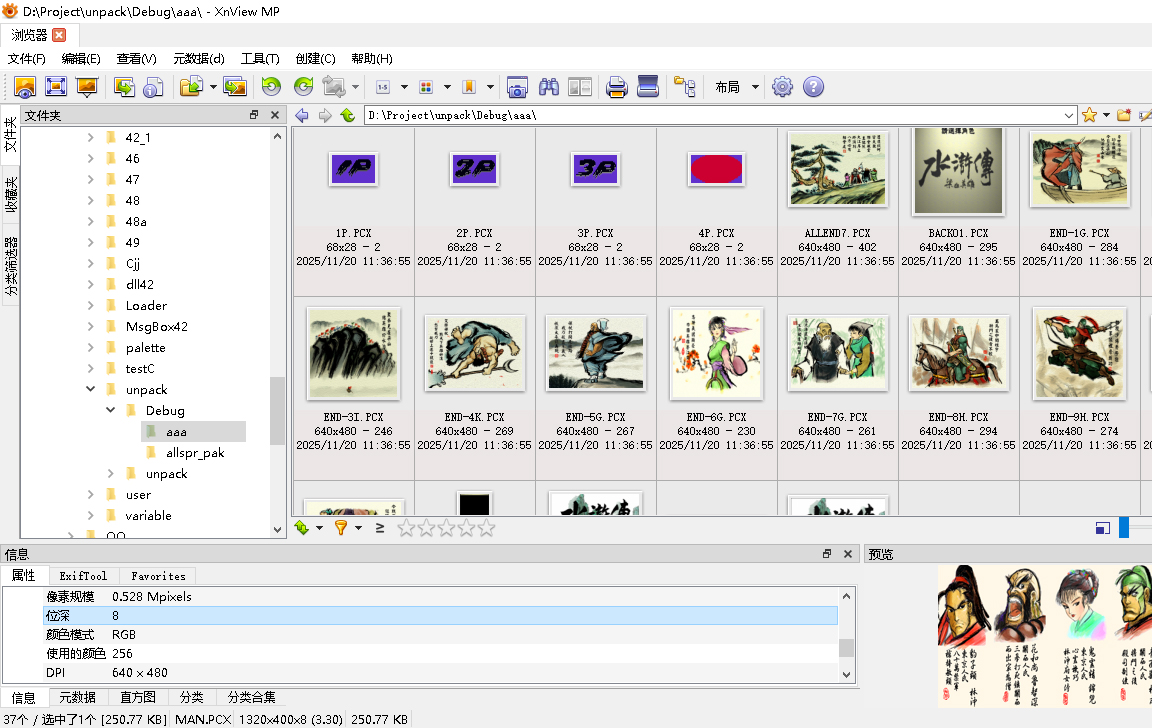The width and height of the screenshot is (1152, 728).
Task: Open the 收藏夹 side tab
Action: point(10,195)
